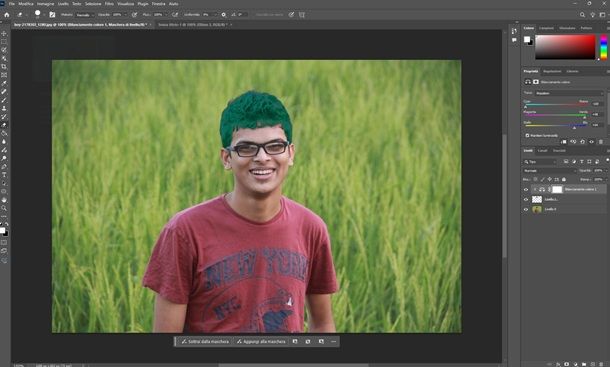The height and width of the screenshot is (367, 610).
Task: Open the more options dots in contextual bar
Action: 333,341
